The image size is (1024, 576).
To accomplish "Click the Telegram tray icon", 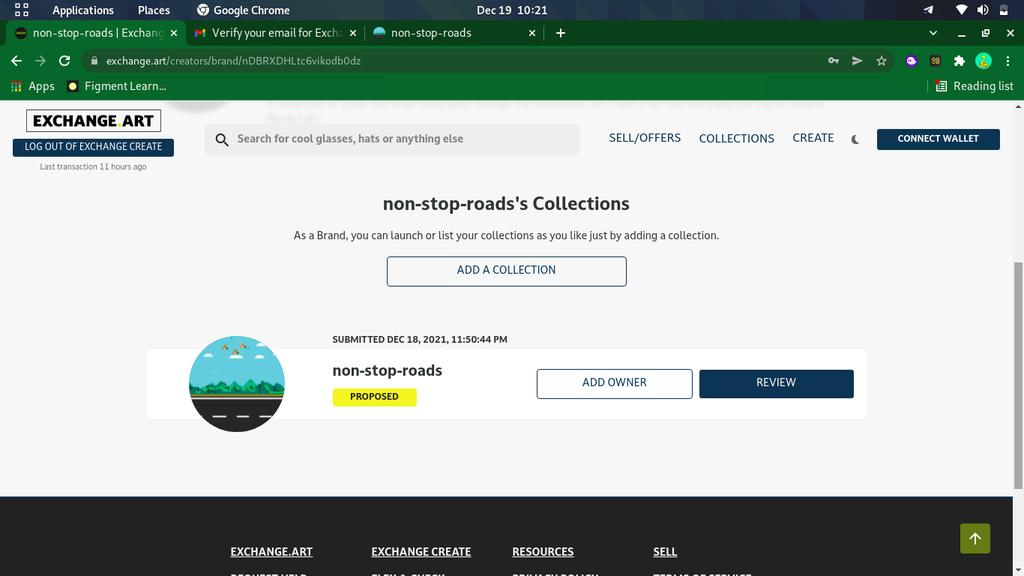I will pyautogui.click(x=928, y=10).
